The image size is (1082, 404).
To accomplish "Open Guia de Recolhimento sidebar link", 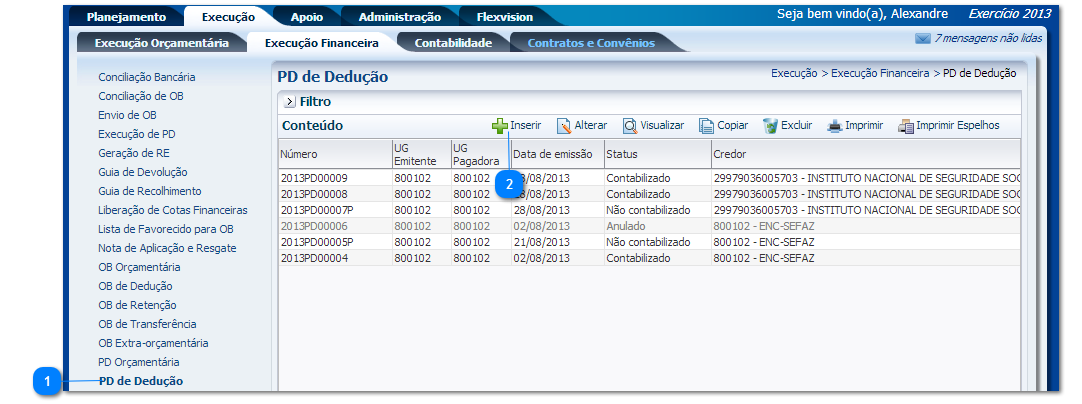I will tap(149, 191).
